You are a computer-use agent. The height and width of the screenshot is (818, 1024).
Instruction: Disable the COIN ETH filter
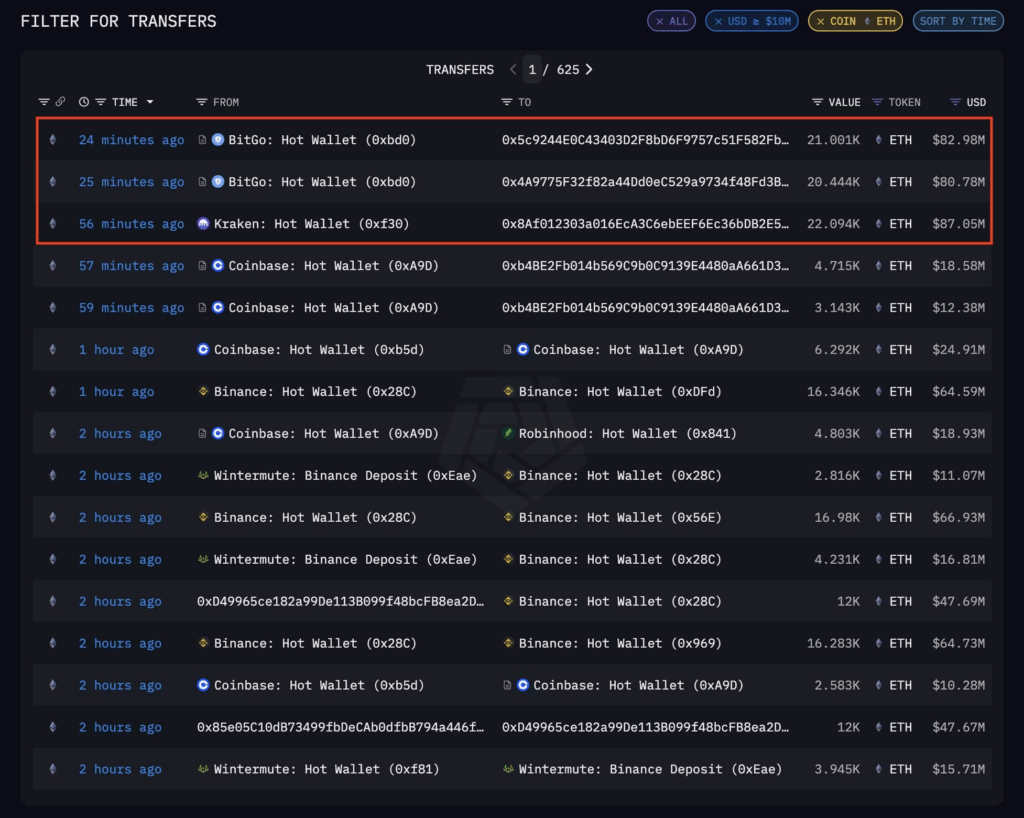point(822,20)
